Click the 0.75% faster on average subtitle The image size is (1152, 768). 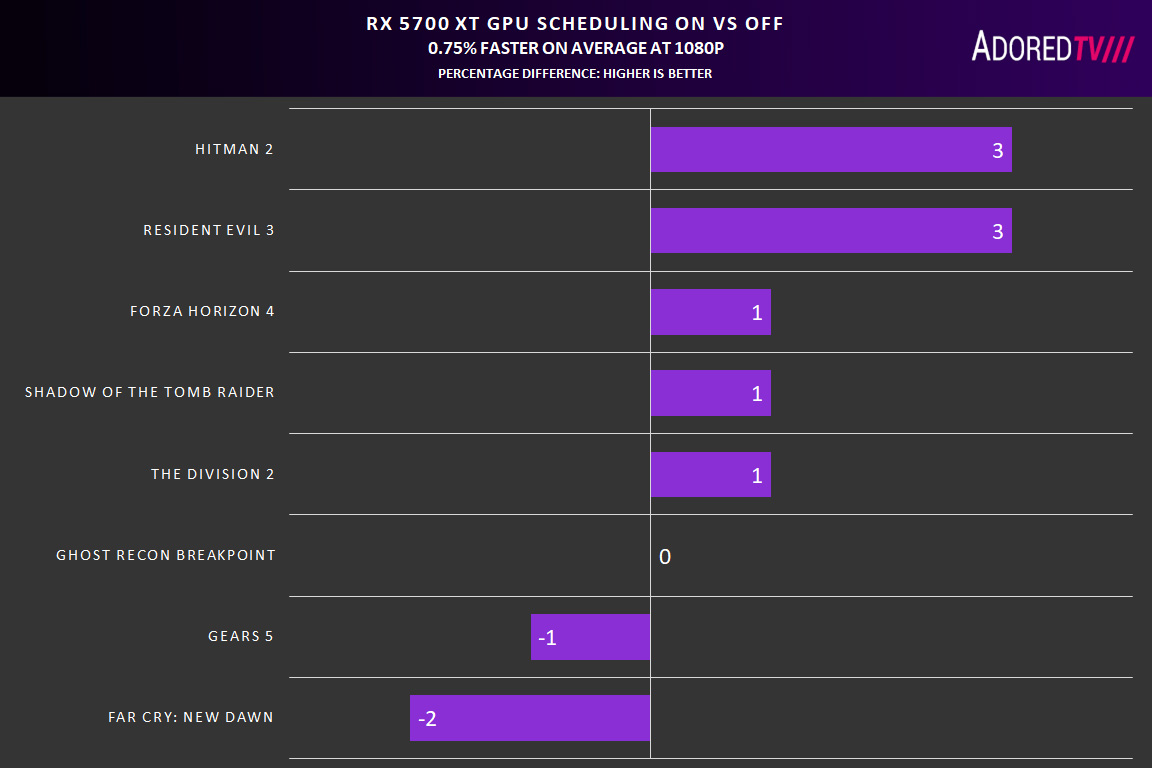pyautogui.click(x=575, y=48)
